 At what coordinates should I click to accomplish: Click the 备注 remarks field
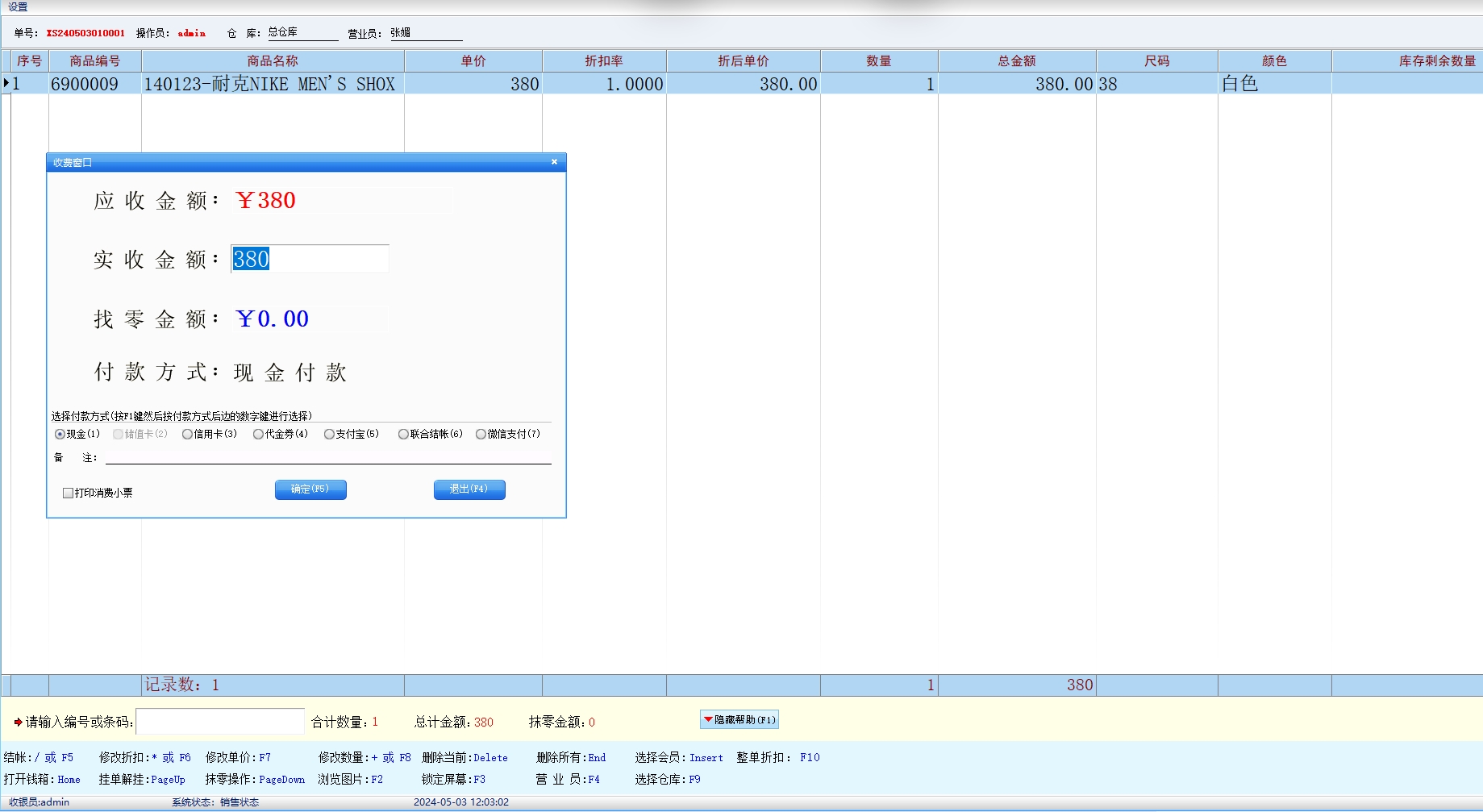[327, 457]
